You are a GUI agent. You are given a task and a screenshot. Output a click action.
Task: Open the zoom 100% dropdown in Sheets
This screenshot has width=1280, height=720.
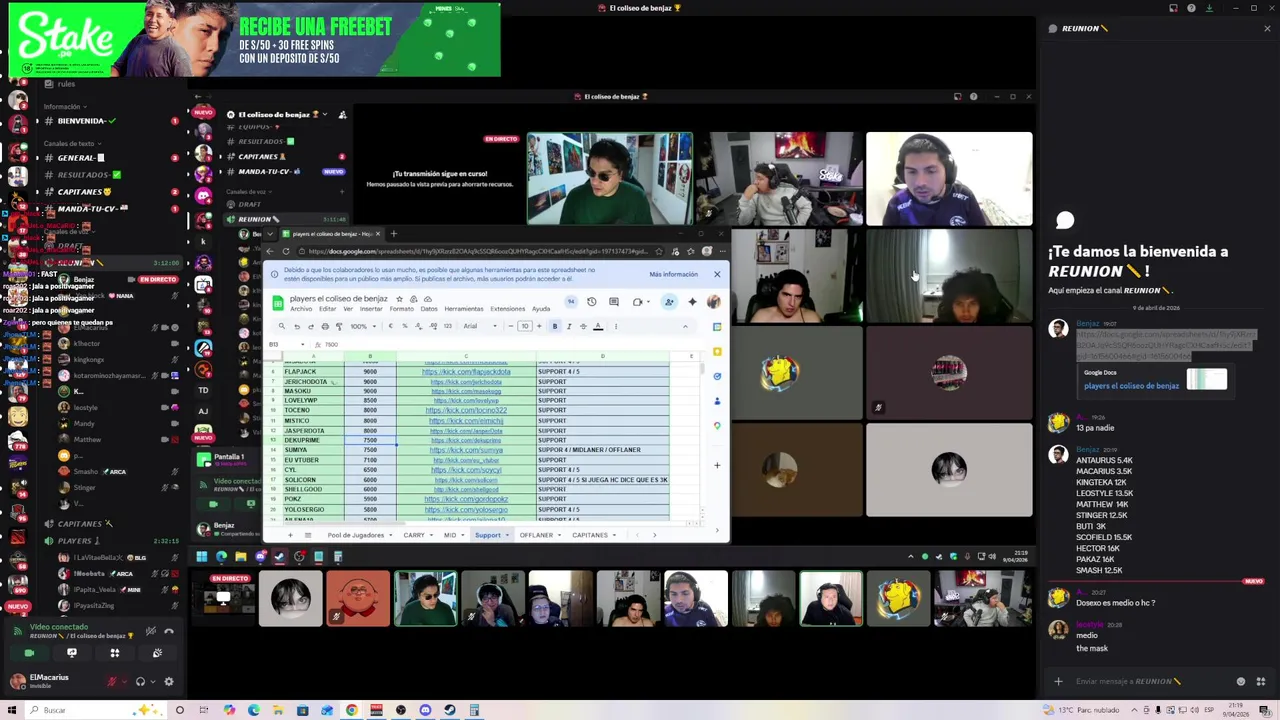(363, 326)
